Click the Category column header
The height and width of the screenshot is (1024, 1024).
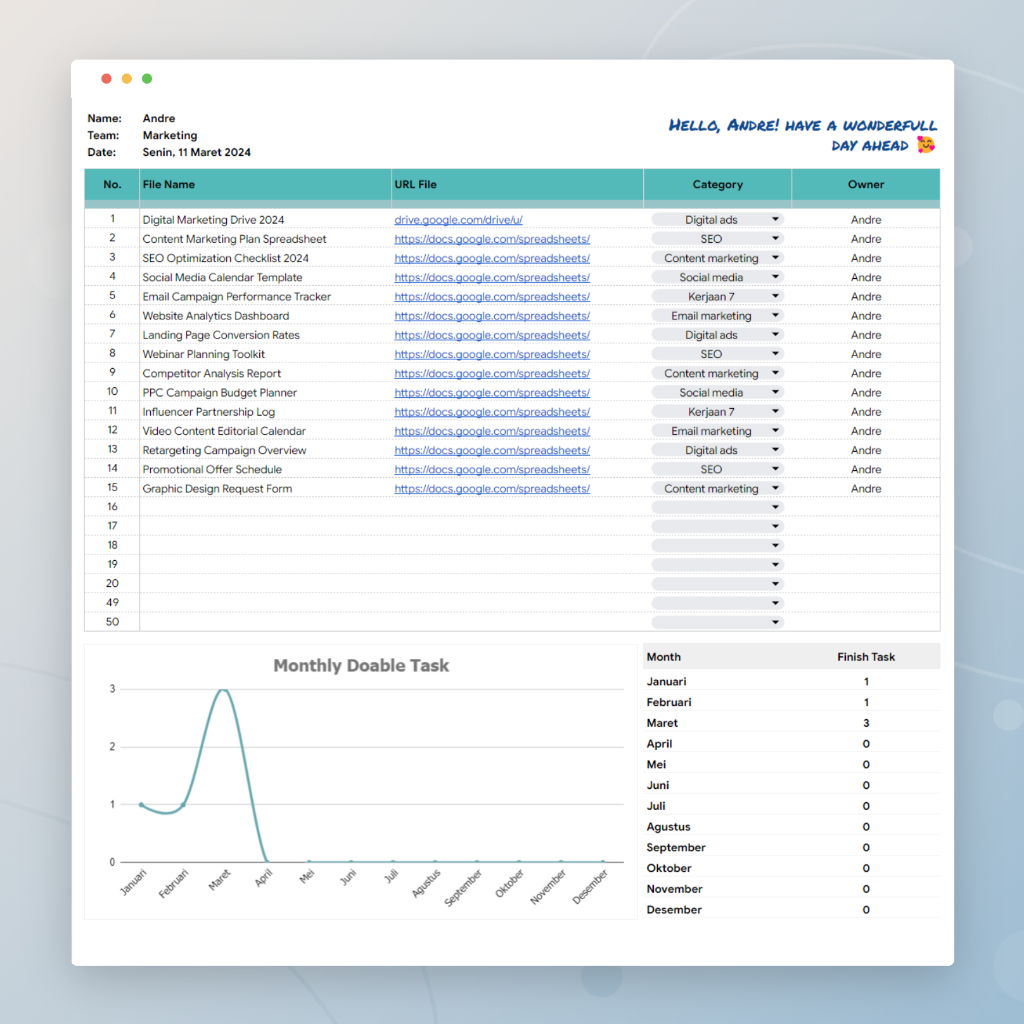pyautogui.click(x=717, y=185)
